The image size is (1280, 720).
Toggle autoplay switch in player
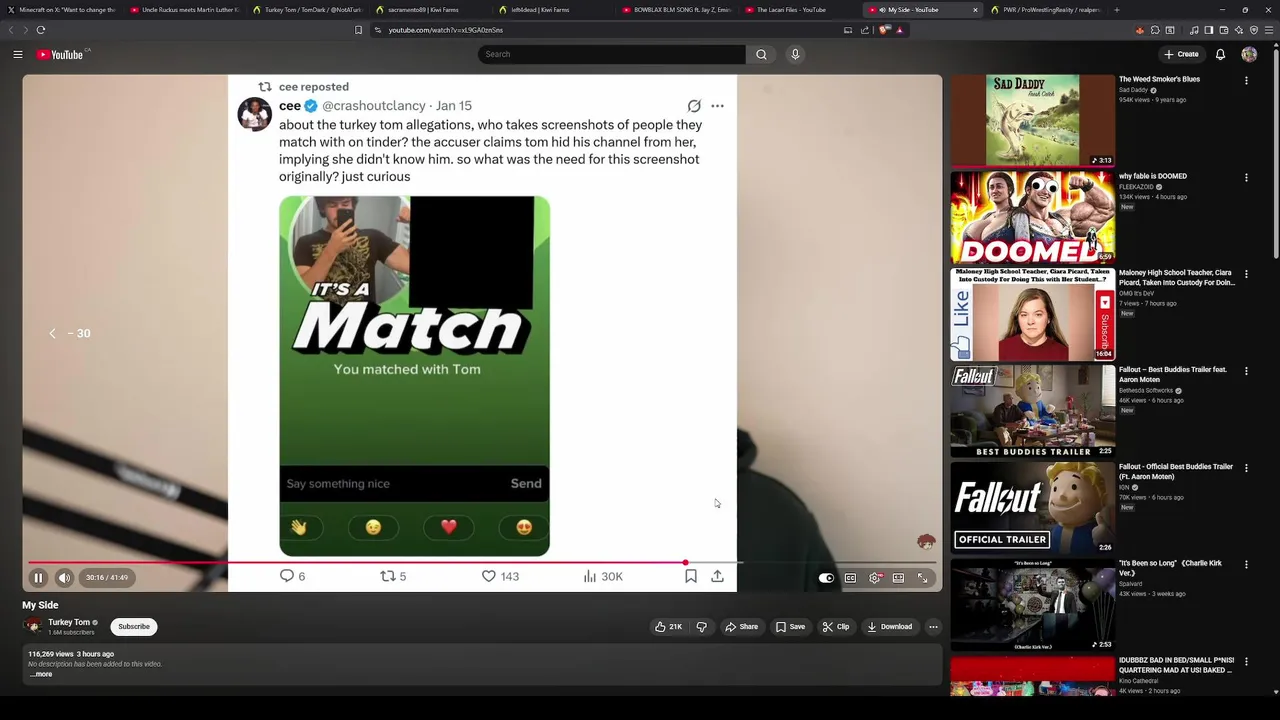826,578
